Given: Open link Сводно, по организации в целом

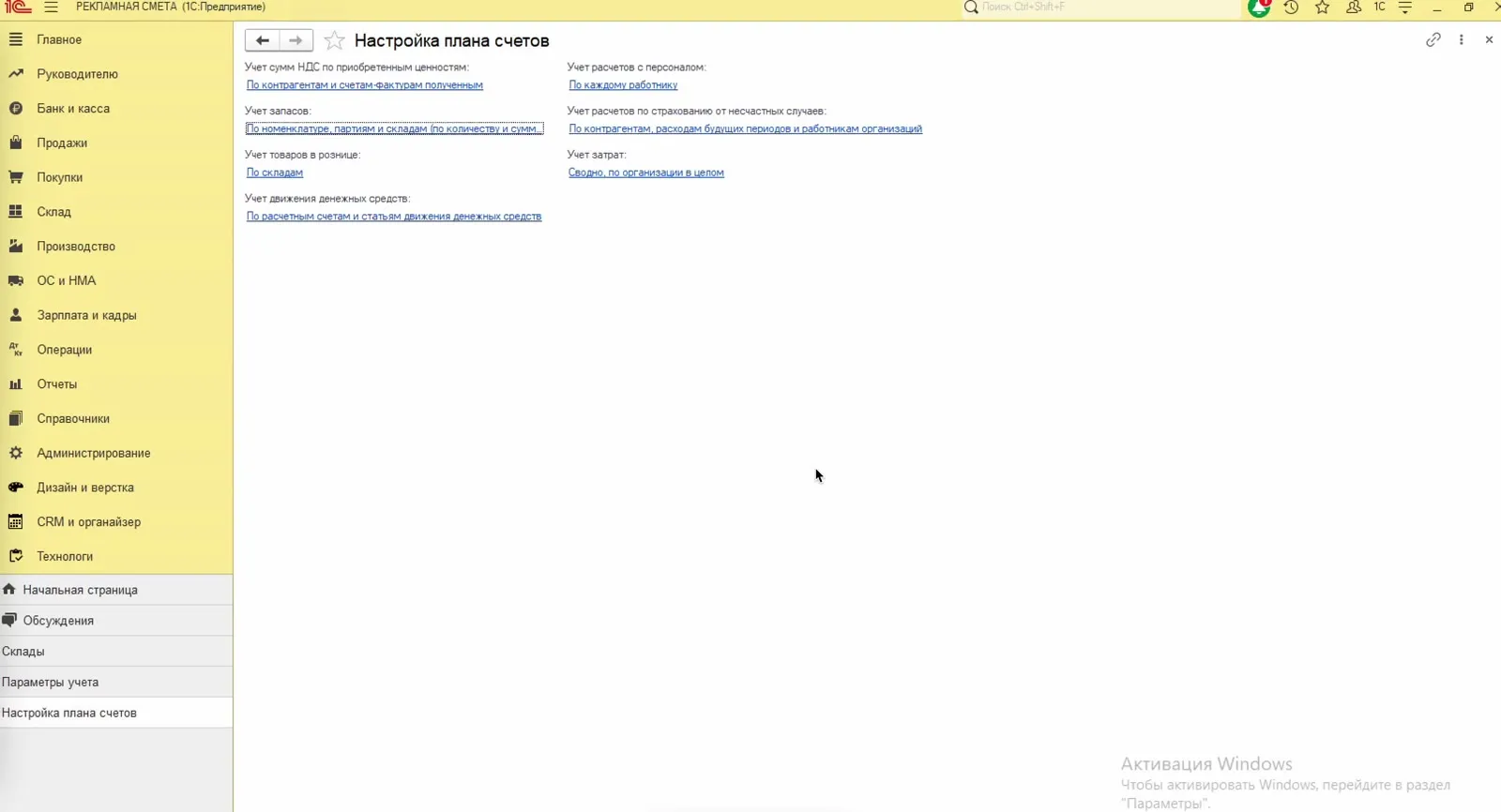Looking at the screenshot, I should 645,173.
